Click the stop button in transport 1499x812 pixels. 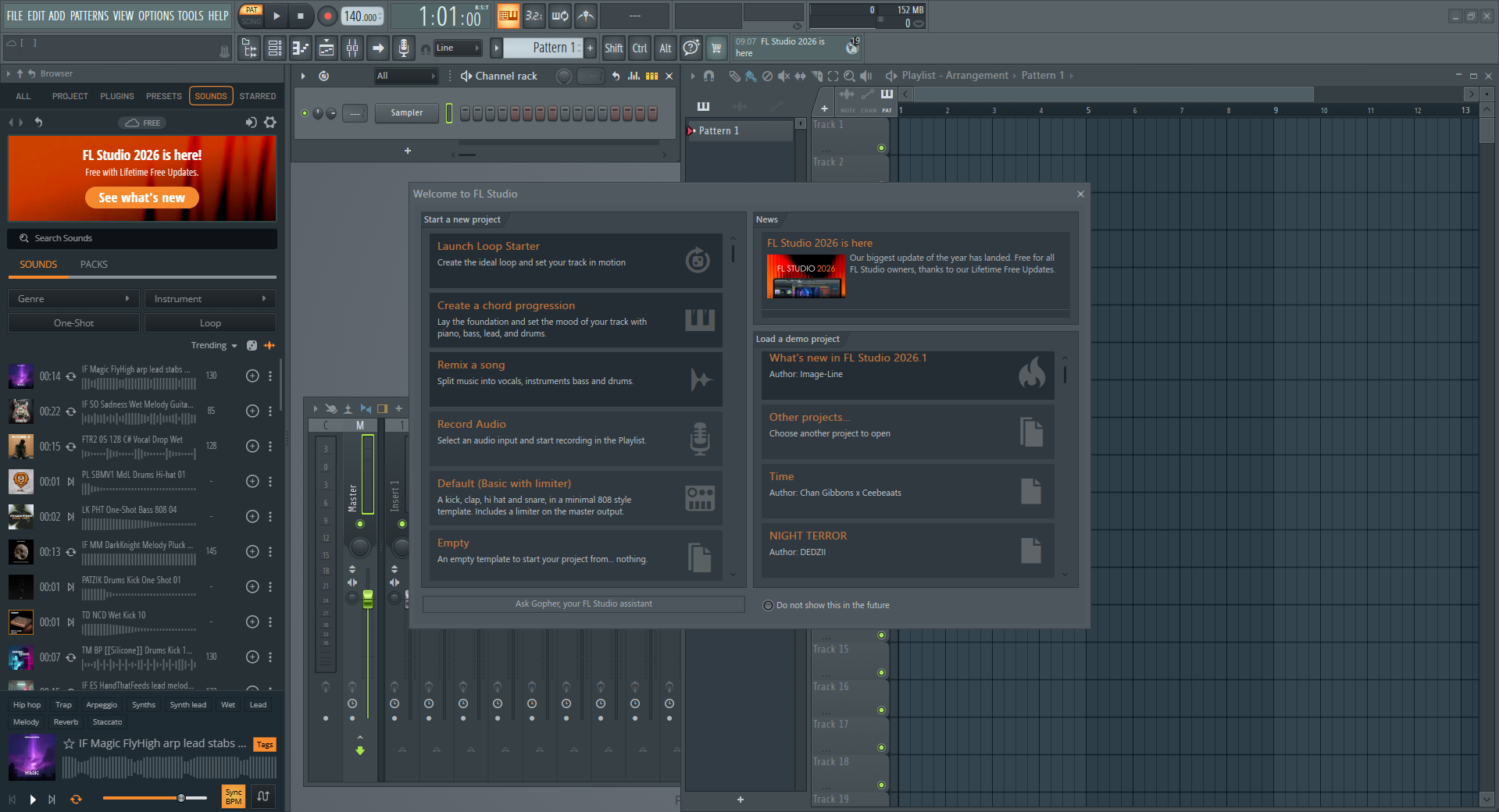tap(301, 16)
